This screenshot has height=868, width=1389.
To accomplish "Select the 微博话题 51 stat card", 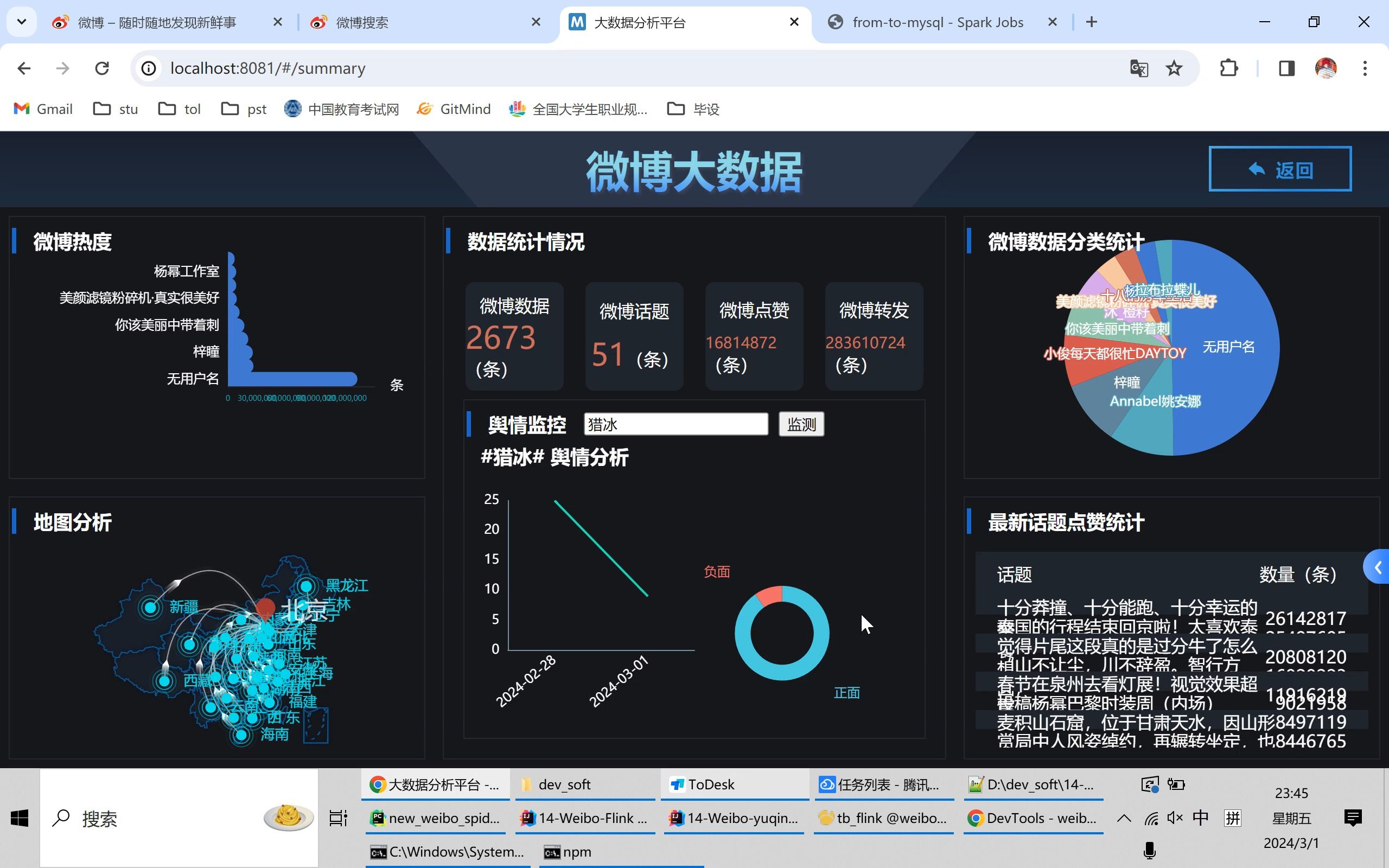I will point(634,336).
